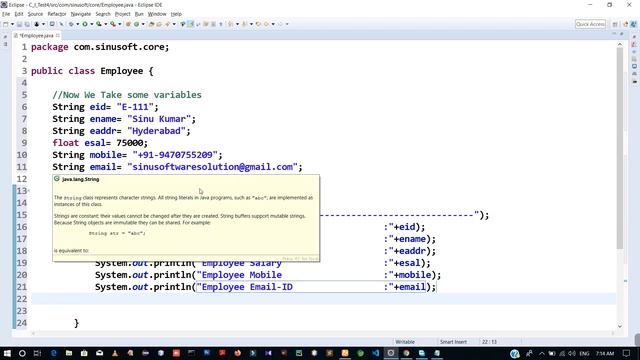Expand the Back navigation history dropdown
The image size is (640, 360).
point(273,24)
